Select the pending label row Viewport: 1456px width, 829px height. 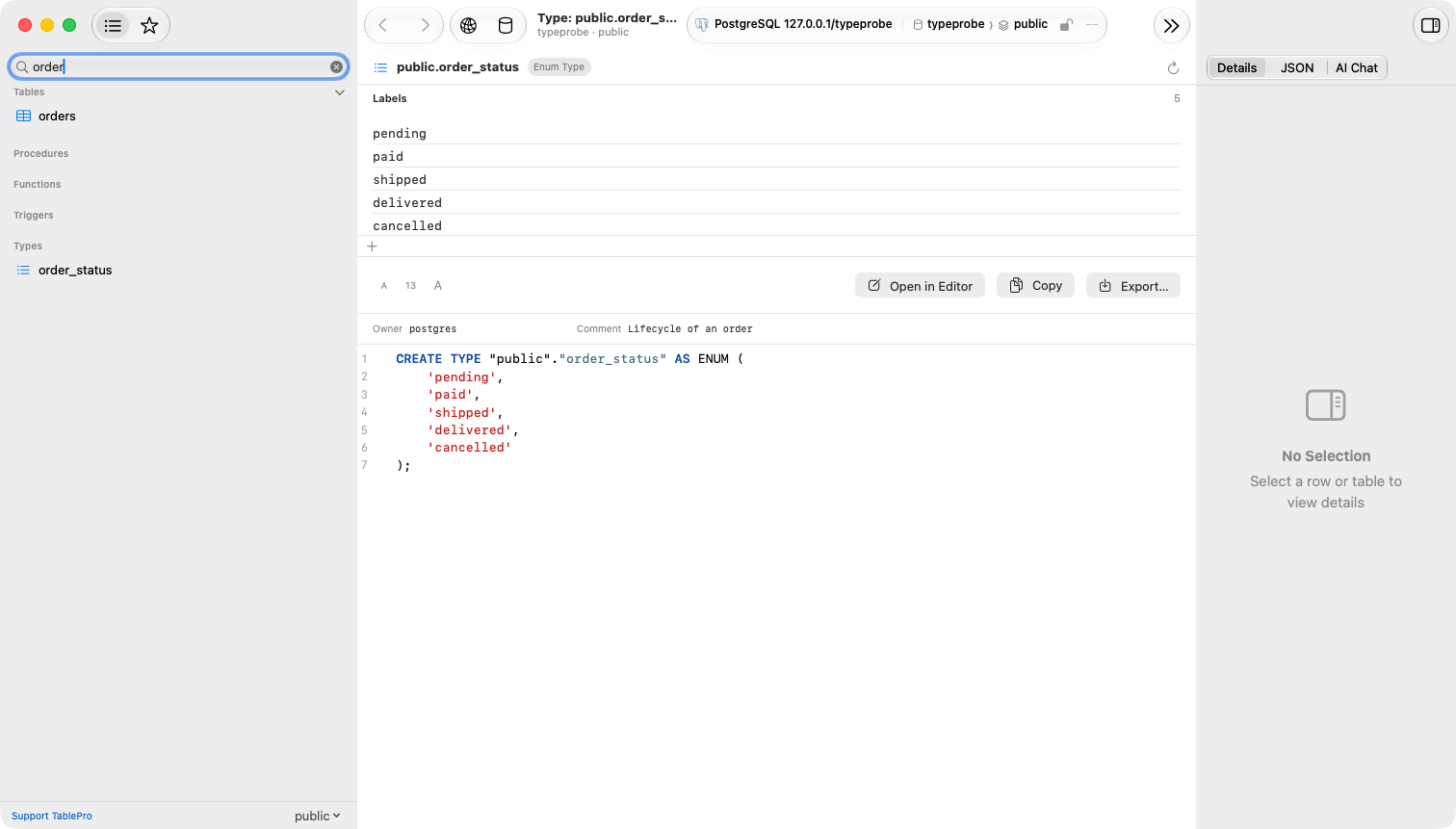click(x=776, y=133)
